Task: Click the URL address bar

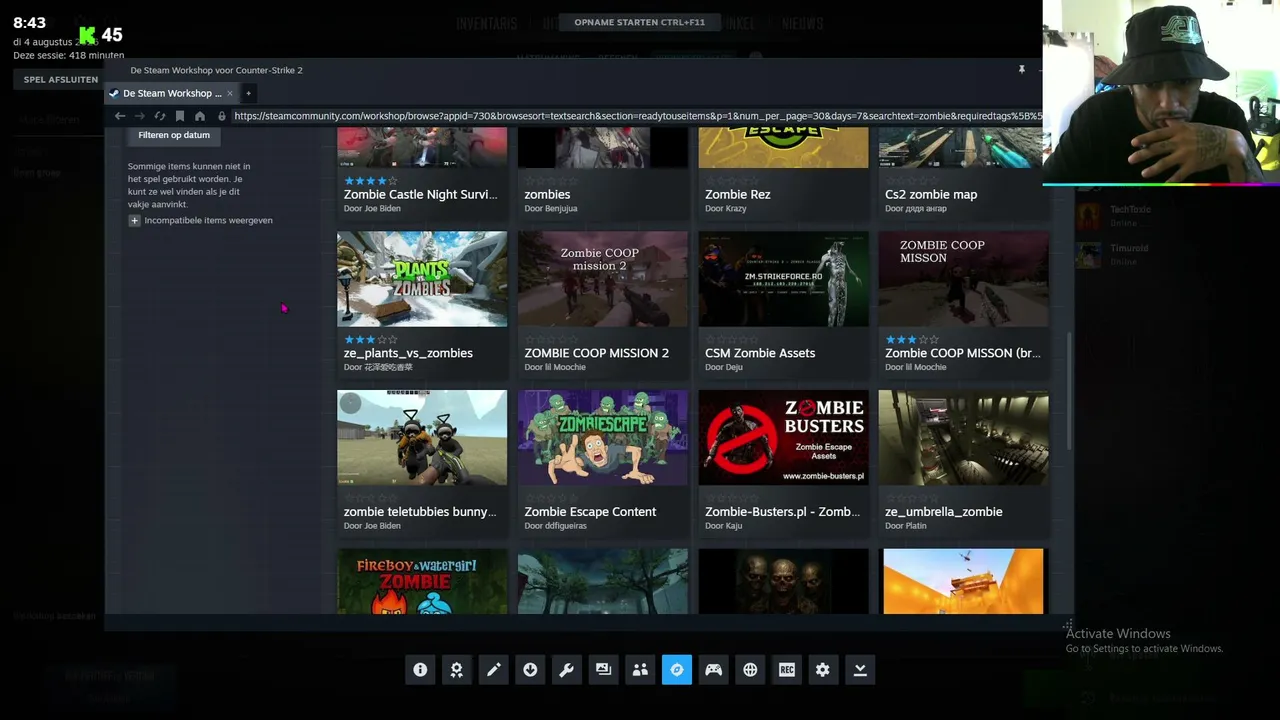Action: (638, 116)
